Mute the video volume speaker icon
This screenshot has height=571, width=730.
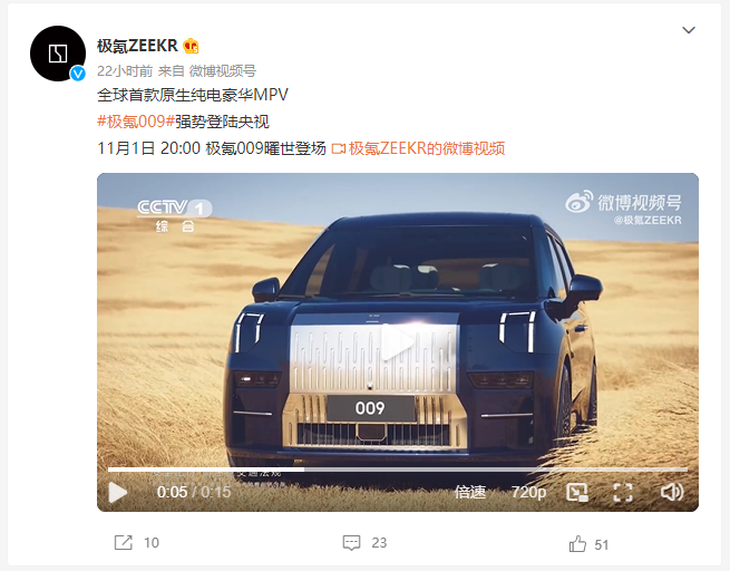(x=672, y=492)
